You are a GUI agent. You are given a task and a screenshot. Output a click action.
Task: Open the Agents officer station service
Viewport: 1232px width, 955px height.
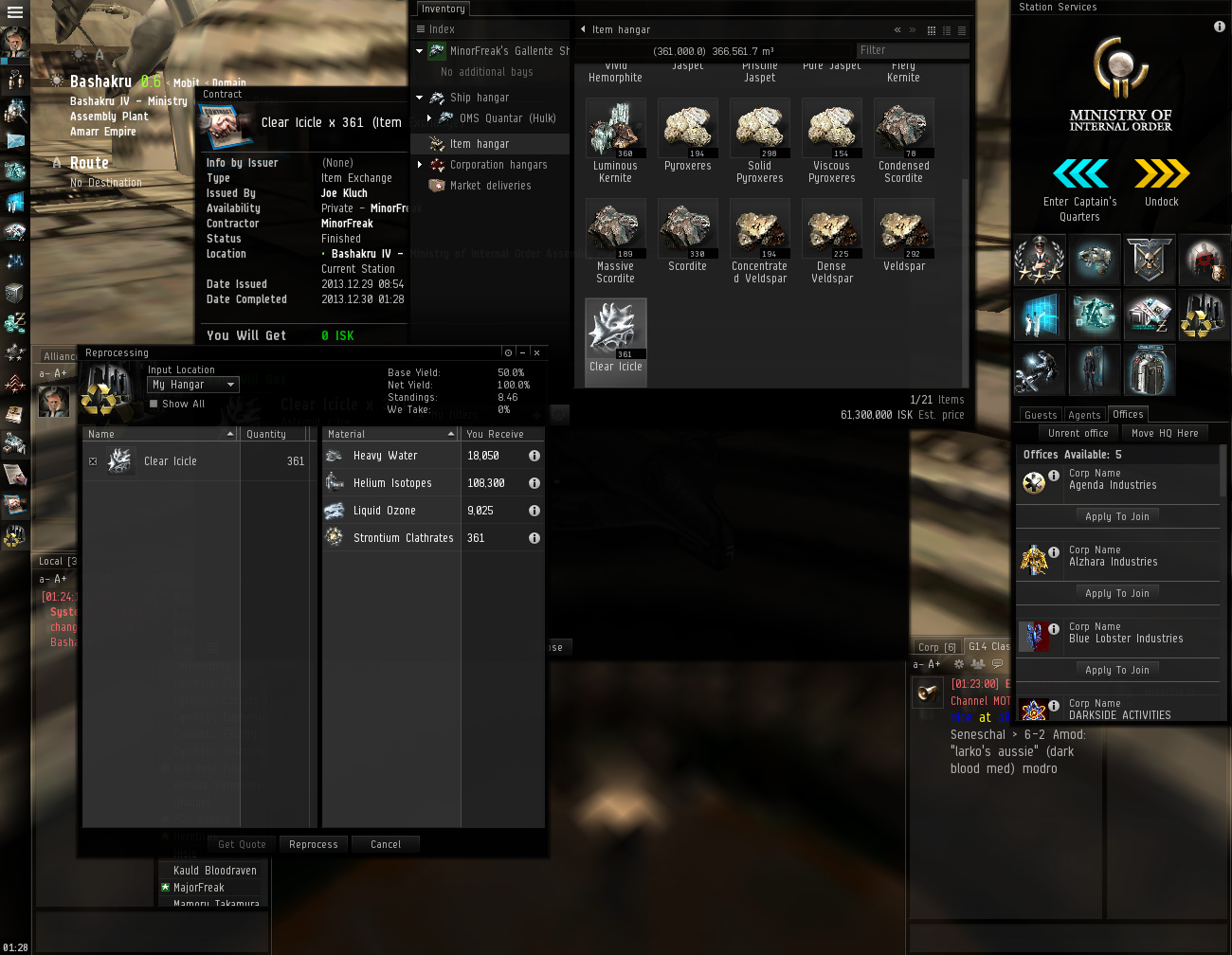(x=1040, y=261)
